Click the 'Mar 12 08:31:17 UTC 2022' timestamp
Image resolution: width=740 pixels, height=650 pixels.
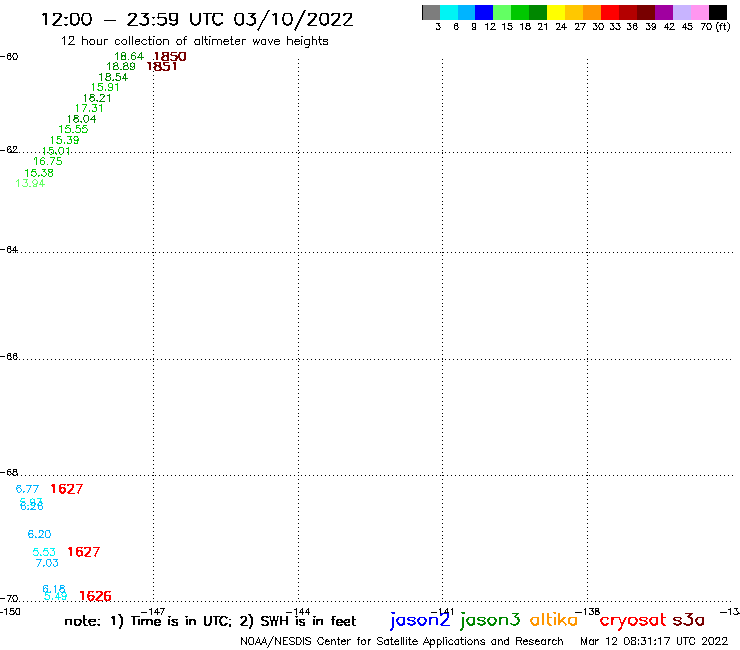tap(654, 641)
